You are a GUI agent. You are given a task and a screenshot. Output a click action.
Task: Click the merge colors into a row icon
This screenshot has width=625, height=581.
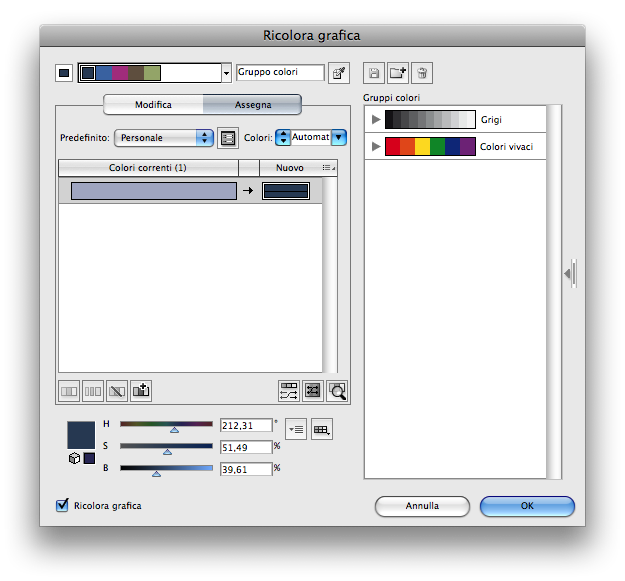click(x=69, y=391)
